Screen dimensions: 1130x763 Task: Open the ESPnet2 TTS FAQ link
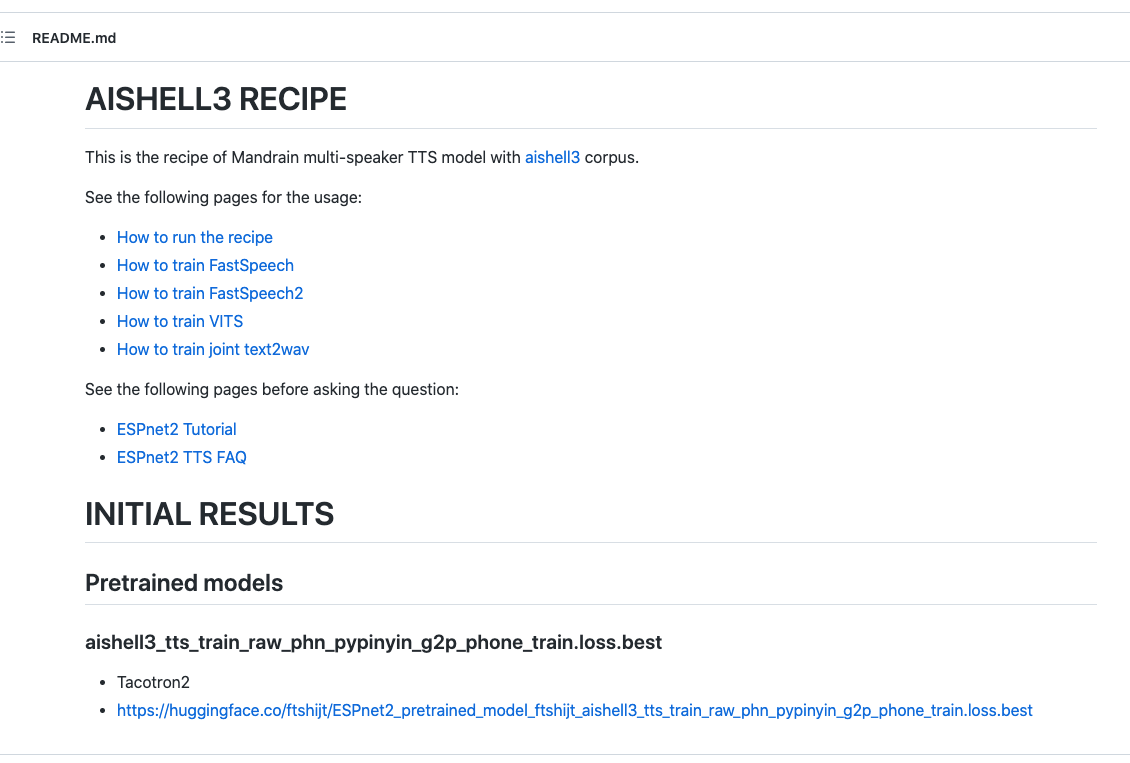(x=182, y=457)
